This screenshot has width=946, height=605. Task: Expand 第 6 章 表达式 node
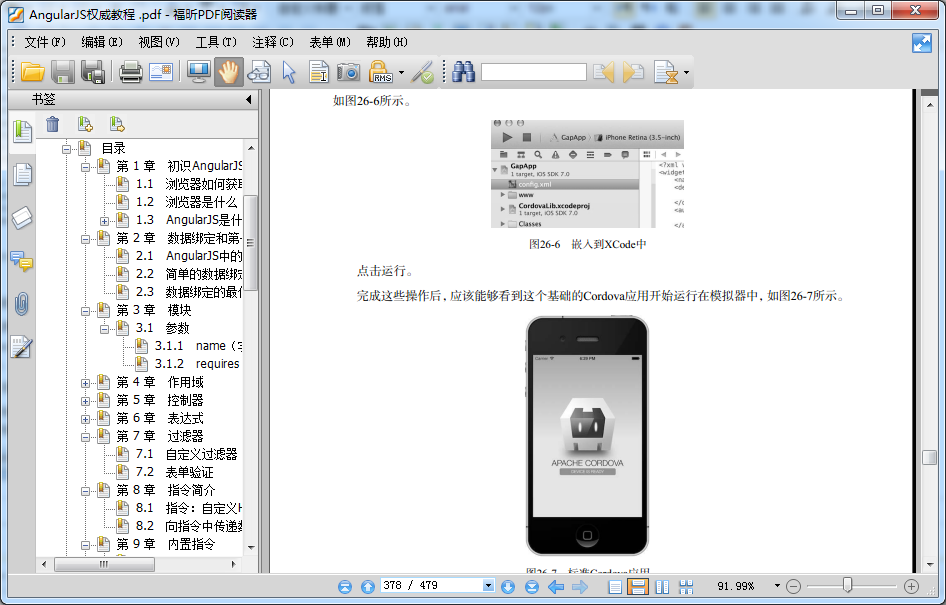(86, 419)
